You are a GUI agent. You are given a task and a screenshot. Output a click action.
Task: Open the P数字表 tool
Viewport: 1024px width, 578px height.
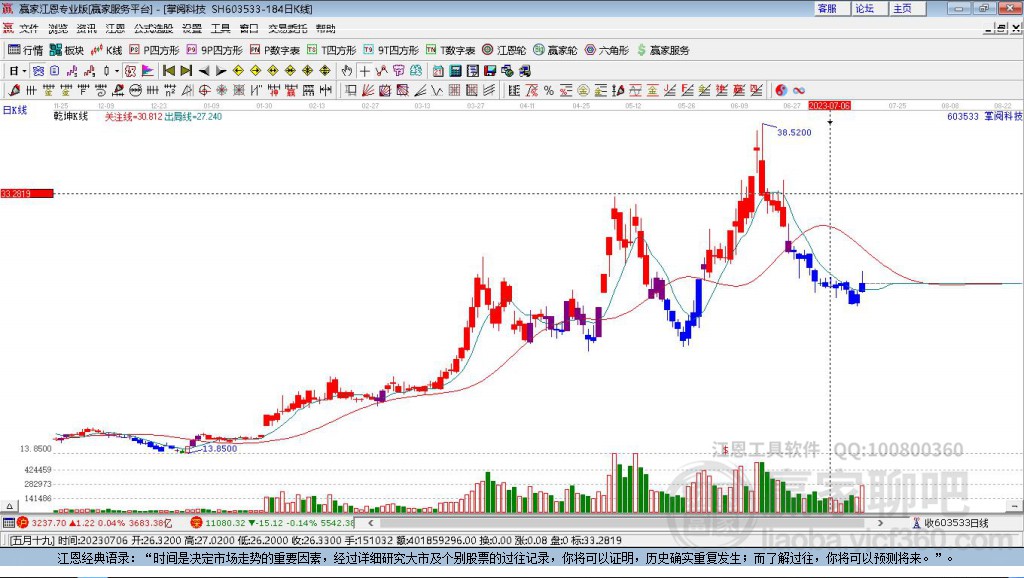coord(274,50)
